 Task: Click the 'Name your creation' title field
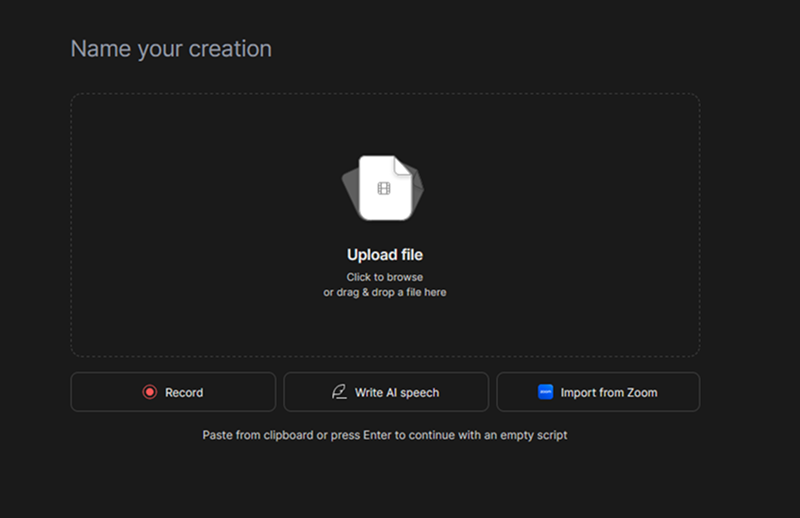(171, 49)
